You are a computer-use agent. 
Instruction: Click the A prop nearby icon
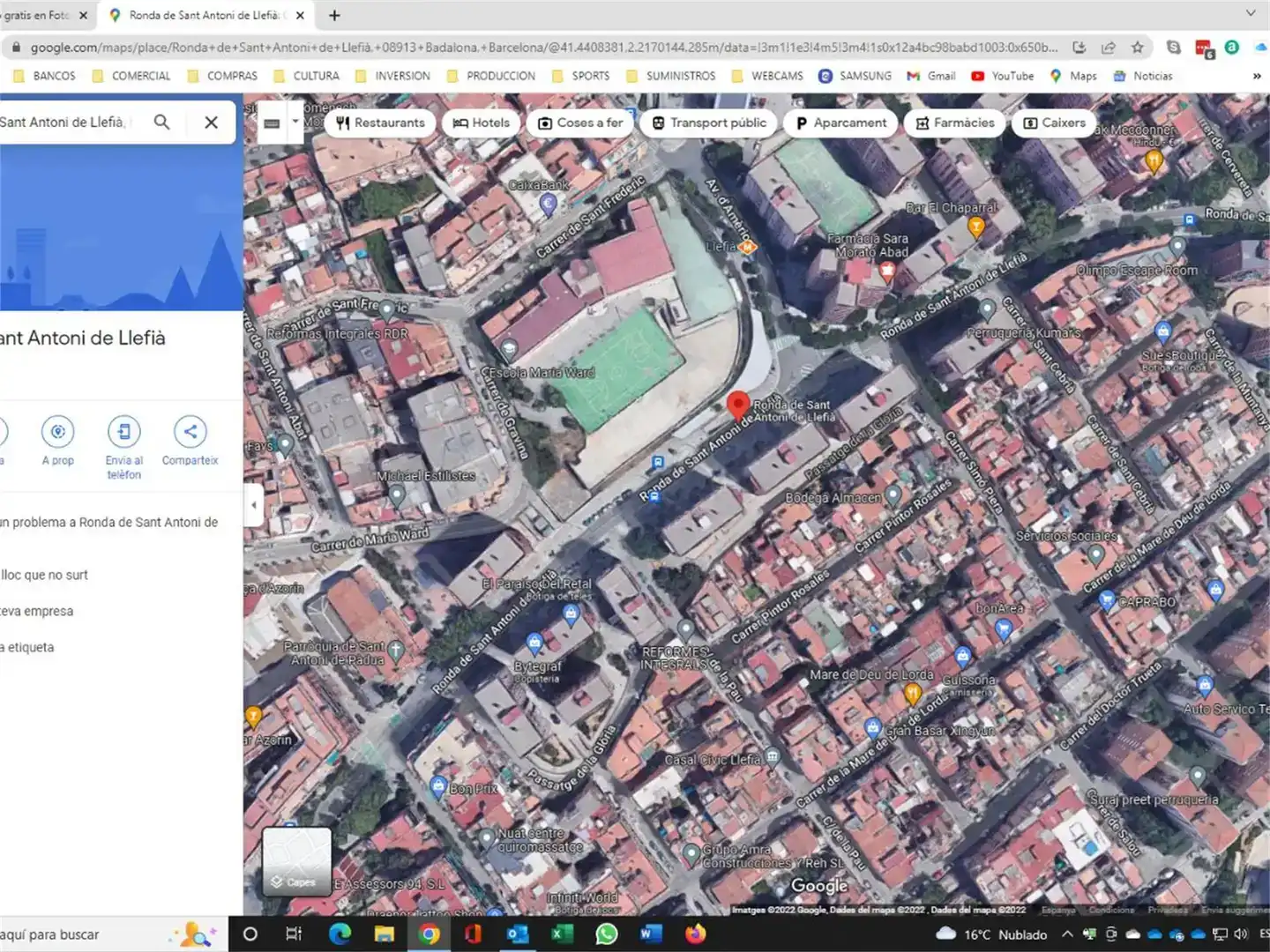[x=57, y=431]
